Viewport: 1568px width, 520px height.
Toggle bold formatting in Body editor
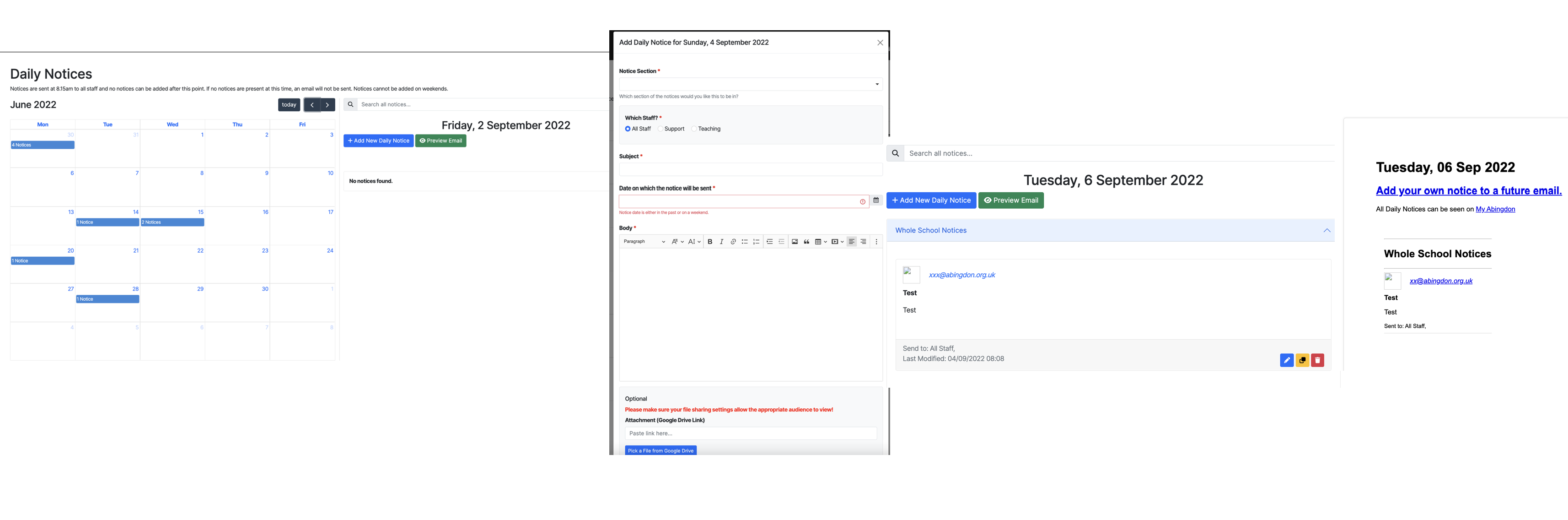pos(710,242)
